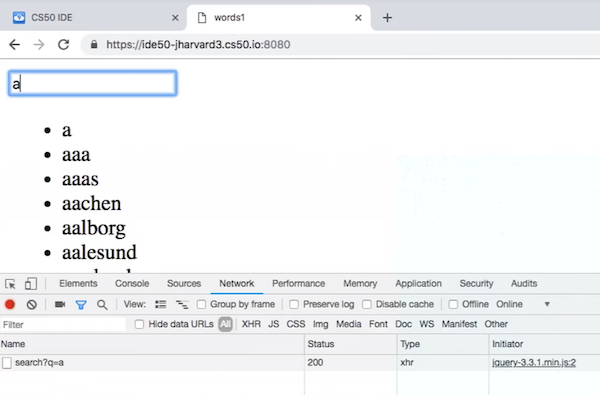Screen dimensions: 600x395
Task: Enable Group by frame checkbox
Action: 201,305
